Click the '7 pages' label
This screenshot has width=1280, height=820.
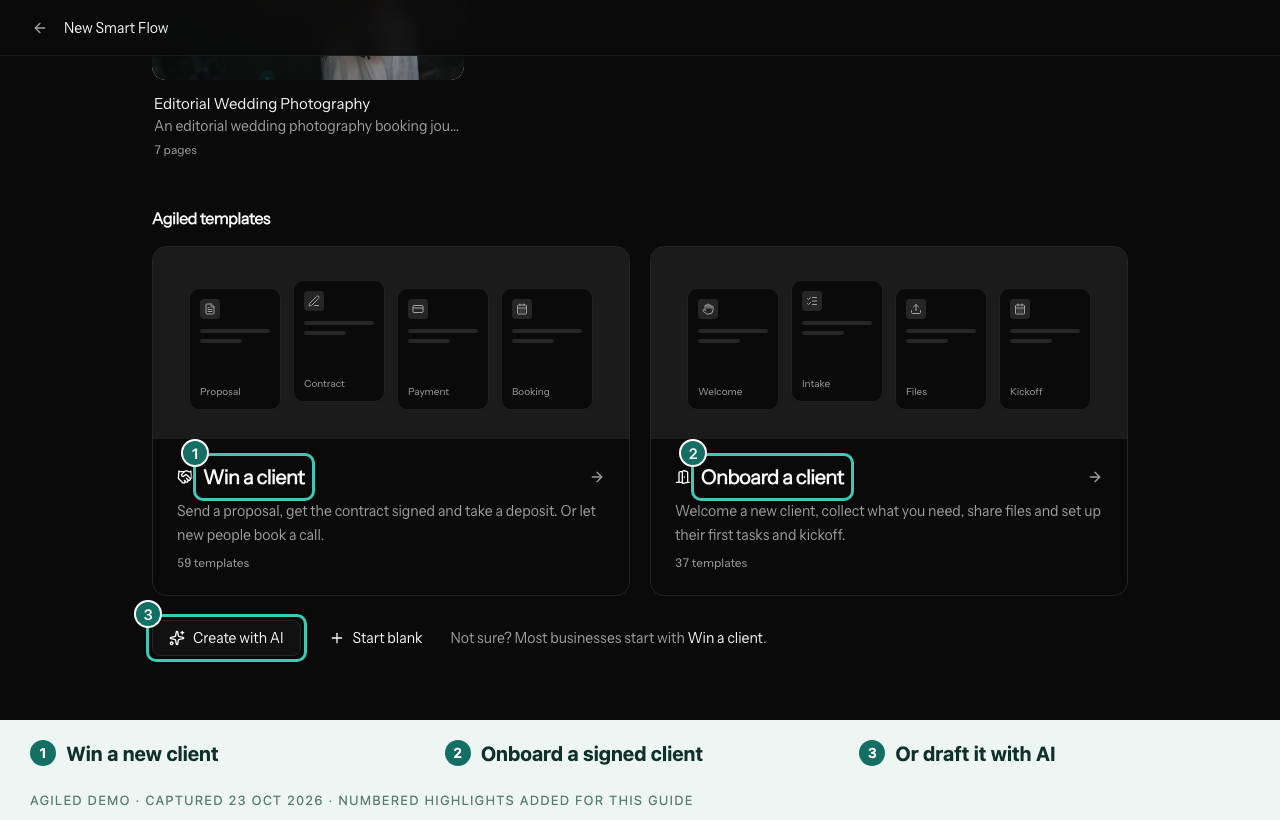click(175, 150)
